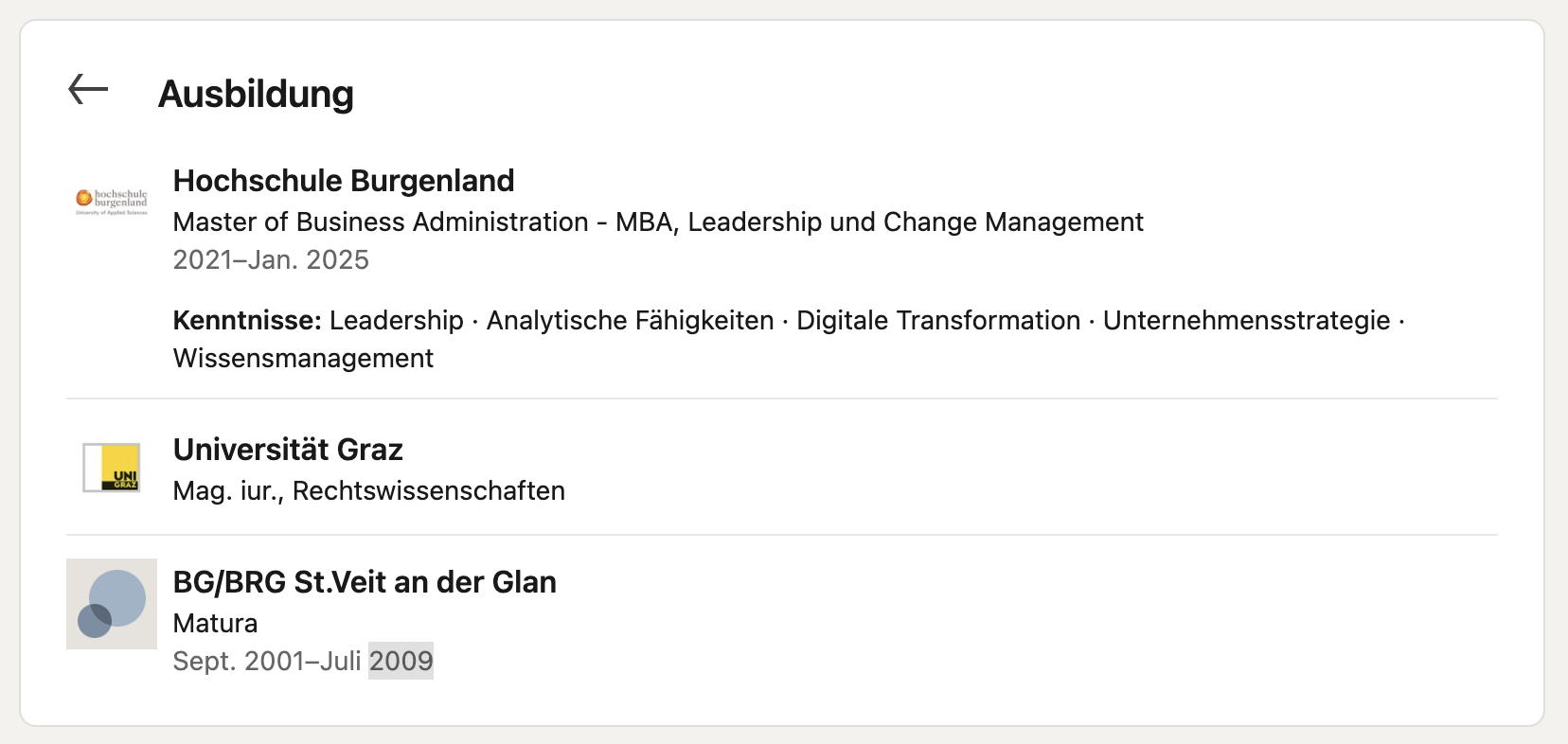Click the bold Kenntnisse label
The height and width of the screenshot is (744, 1568).
247,321
